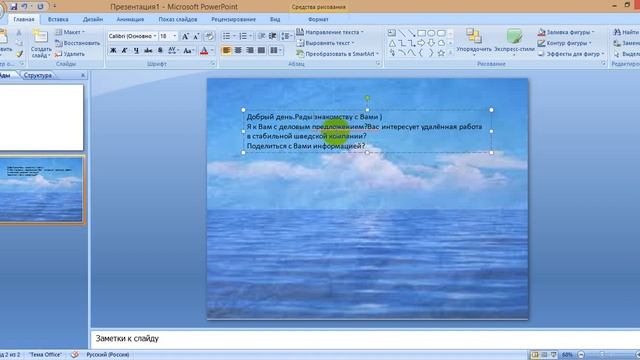Open the Показ слайдов ribbon tab
This screenshot has width=640, height=360.
[x=178, y=19]
